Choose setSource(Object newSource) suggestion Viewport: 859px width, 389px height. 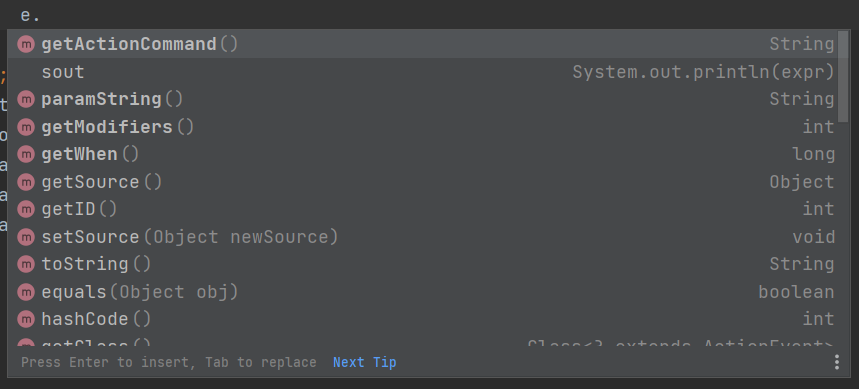pyautogui.click(x=422, y=237)
